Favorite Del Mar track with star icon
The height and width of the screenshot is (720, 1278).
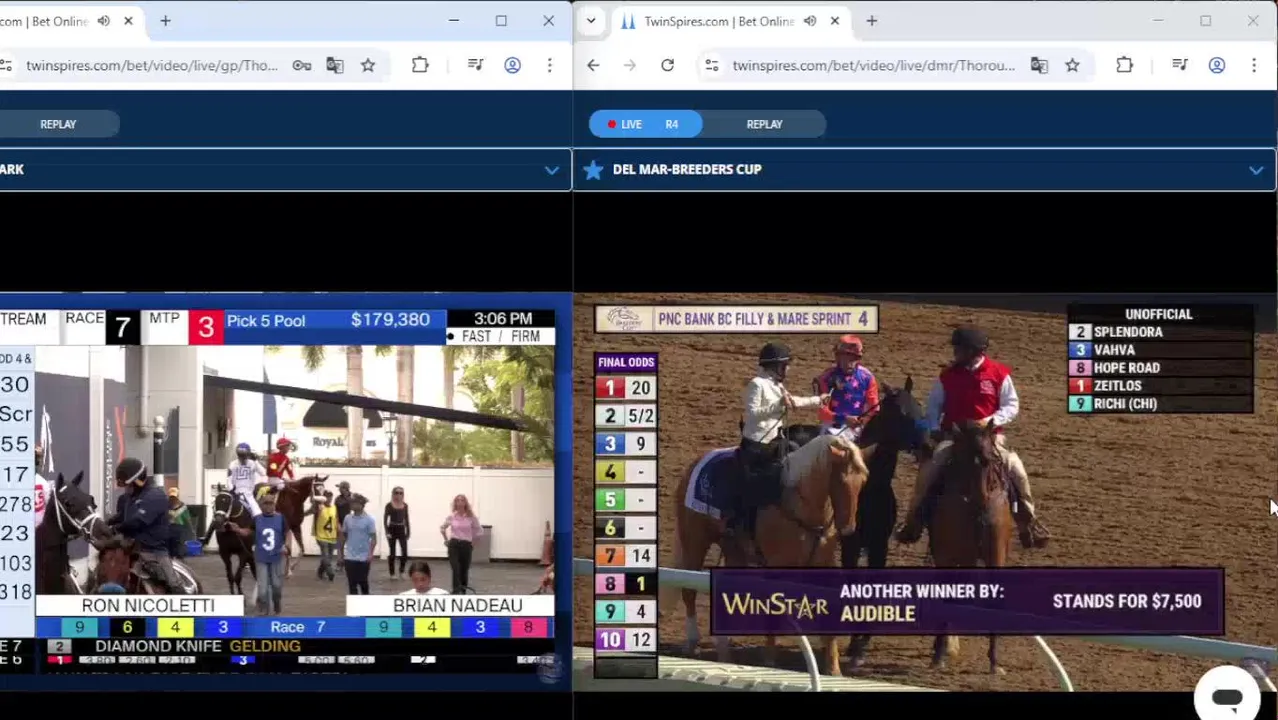click(593, 170)
